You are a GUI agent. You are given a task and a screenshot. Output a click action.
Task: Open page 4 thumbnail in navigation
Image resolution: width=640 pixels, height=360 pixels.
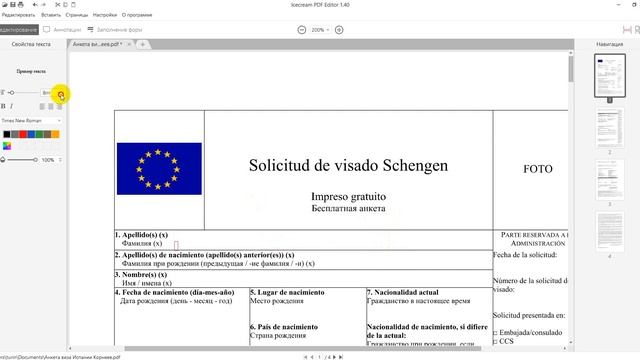click(610, 231)
